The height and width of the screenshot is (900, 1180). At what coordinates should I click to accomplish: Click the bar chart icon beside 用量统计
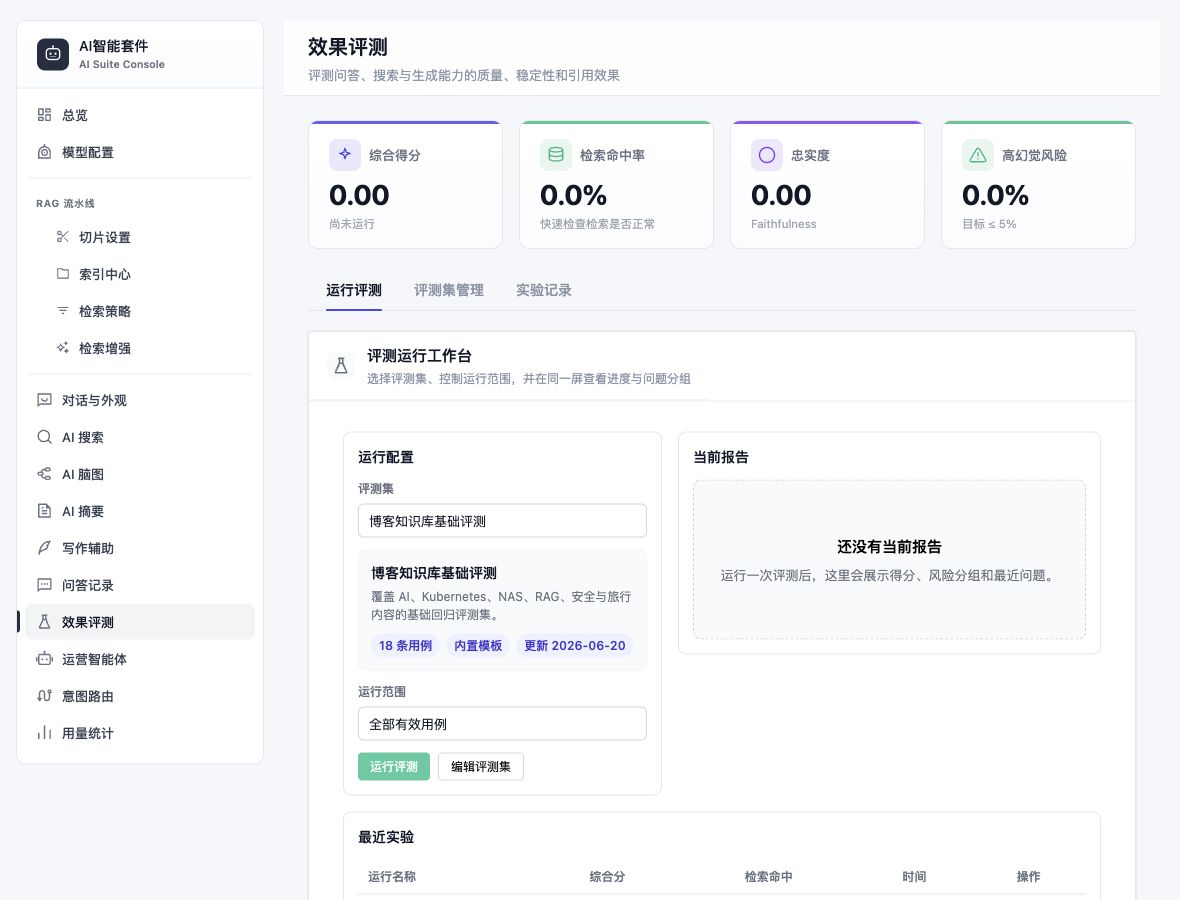(44, 732)
